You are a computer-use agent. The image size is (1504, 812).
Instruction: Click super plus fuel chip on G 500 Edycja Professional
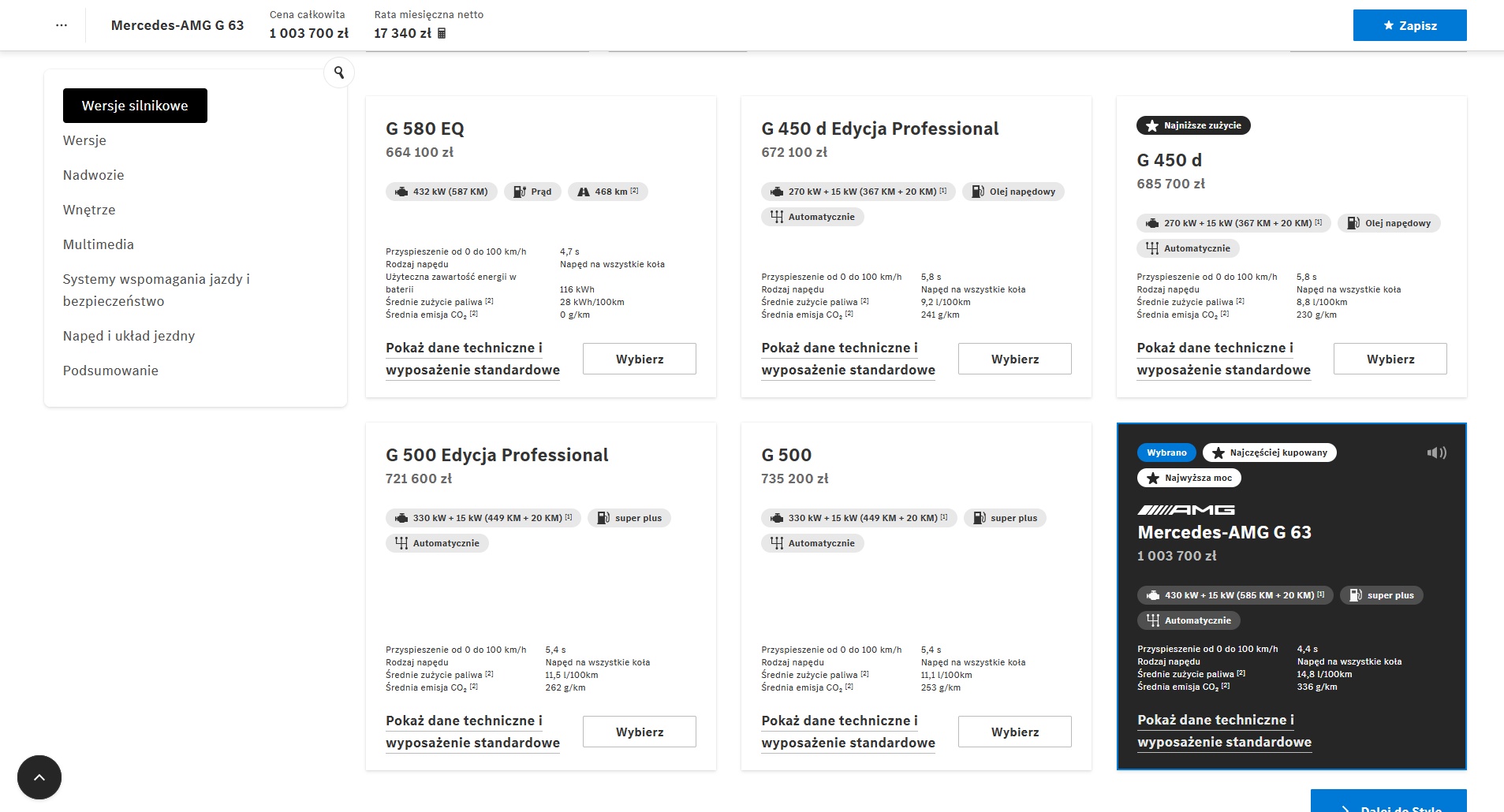629,518
